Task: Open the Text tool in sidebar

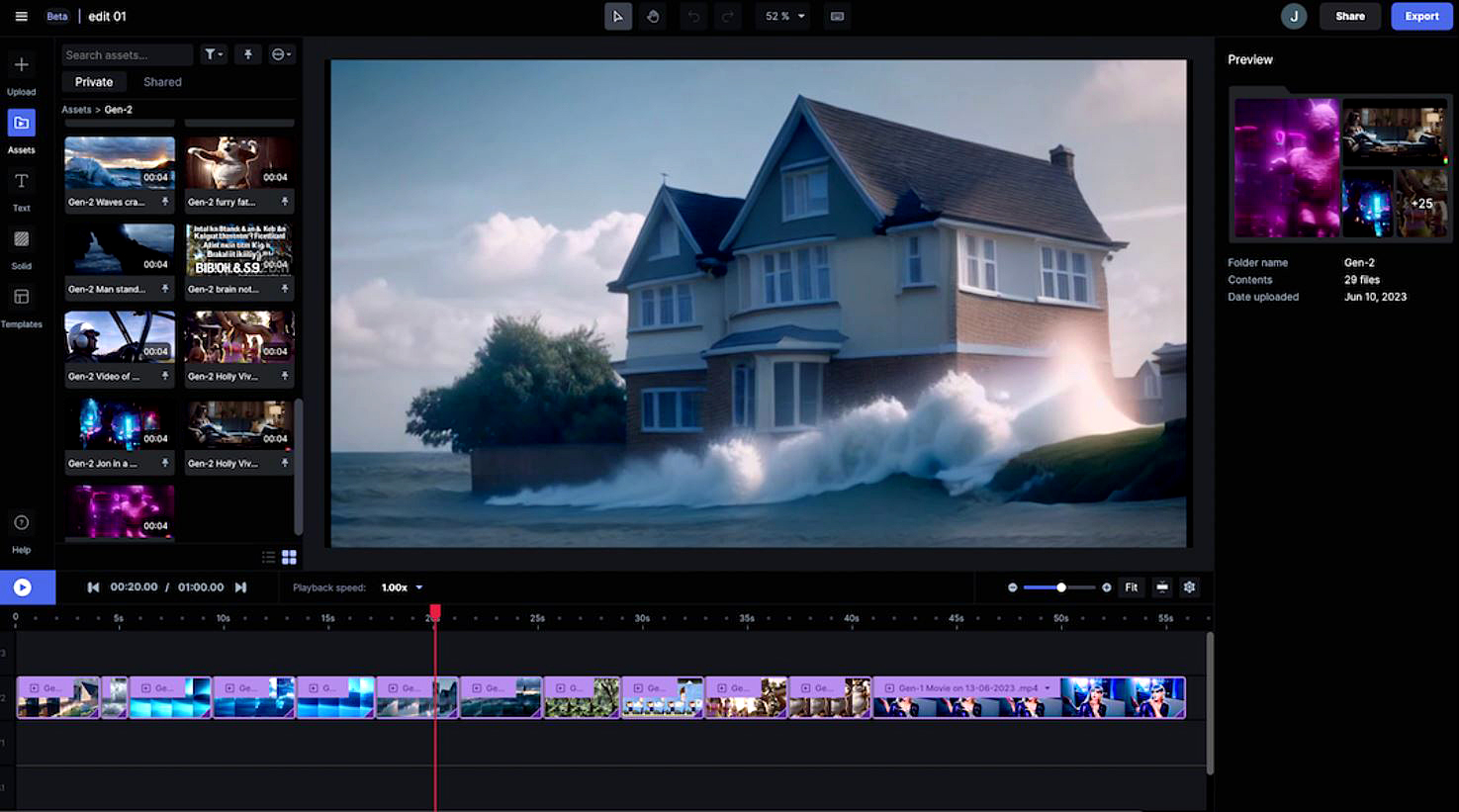Action: coord(21,190)
